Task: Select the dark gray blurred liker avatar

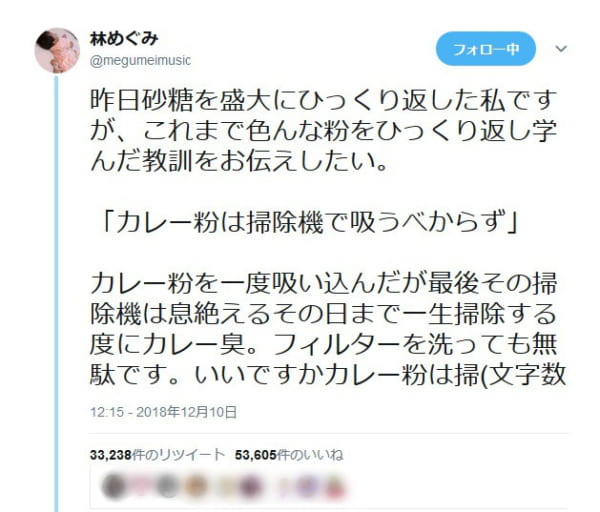Action: click(x=114, y=486)
